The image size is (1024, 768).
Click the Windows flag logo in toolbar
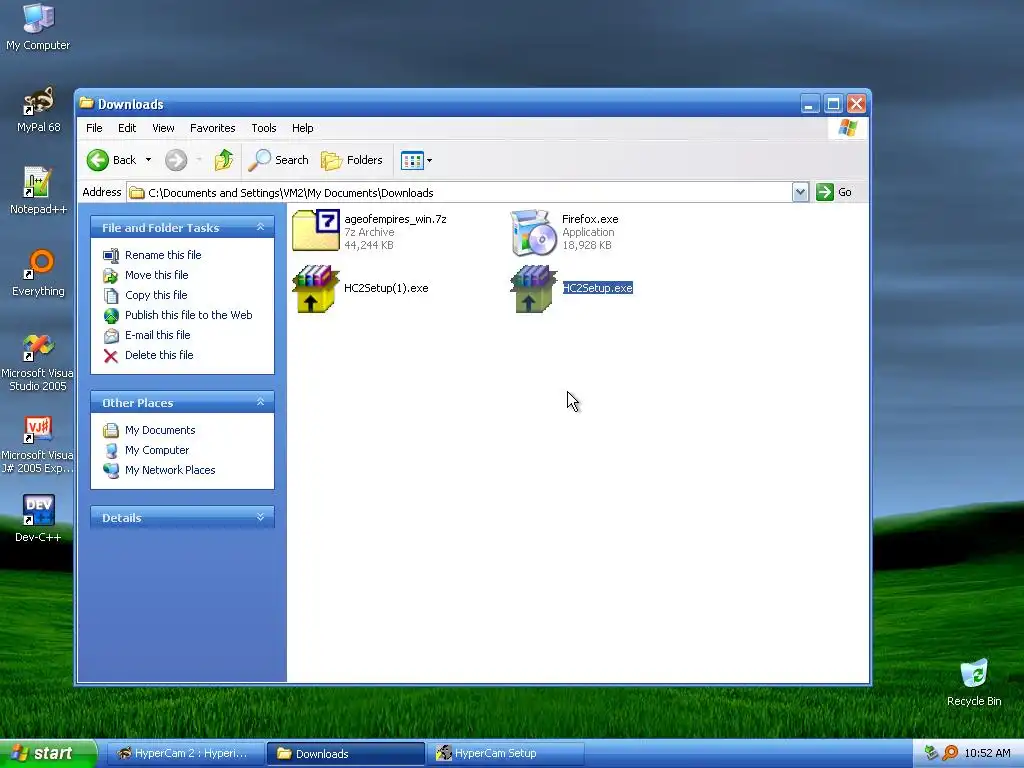click(848, 128)
